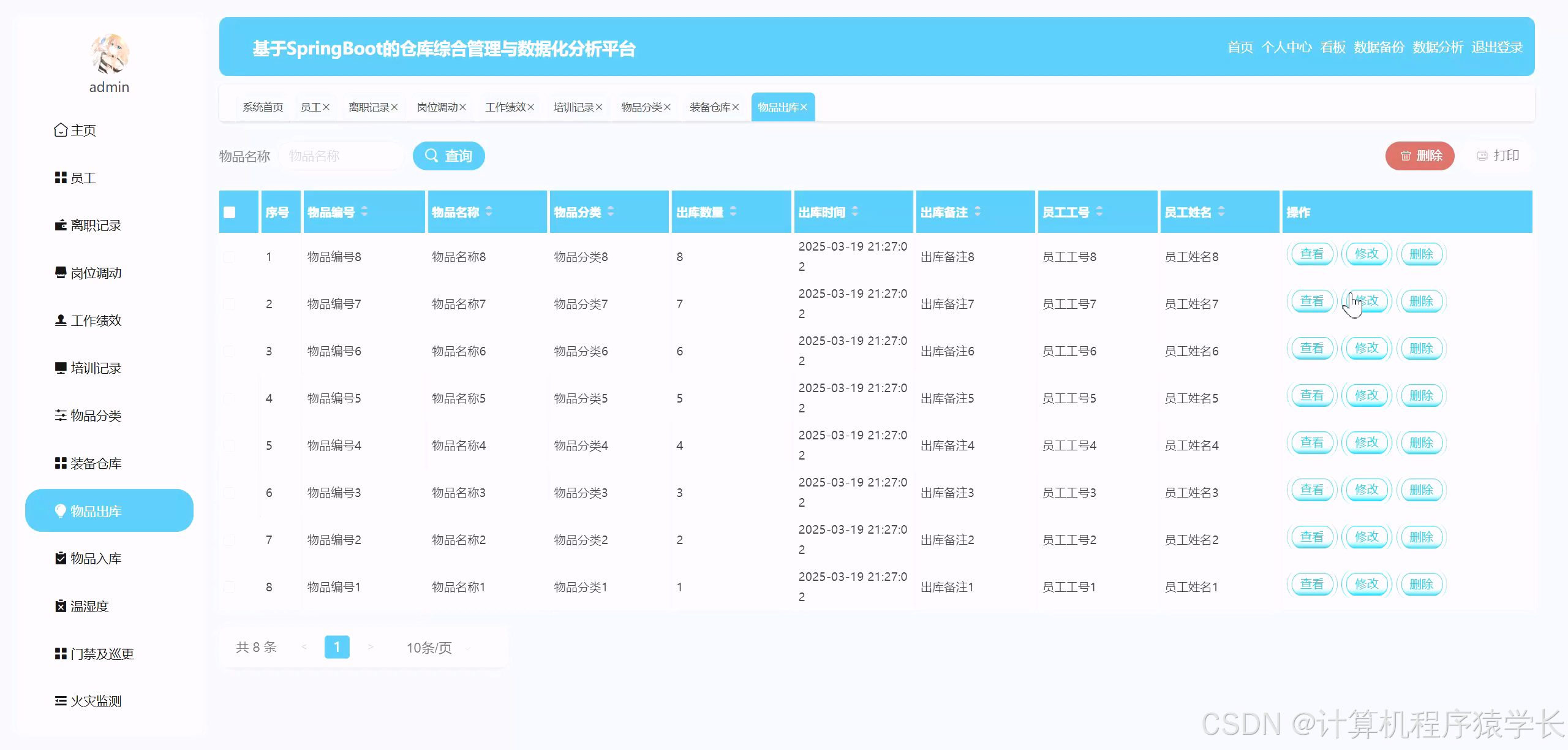1568x750 pixels.
Task: Sort the 出库时间 column
Action: point(854,211)
